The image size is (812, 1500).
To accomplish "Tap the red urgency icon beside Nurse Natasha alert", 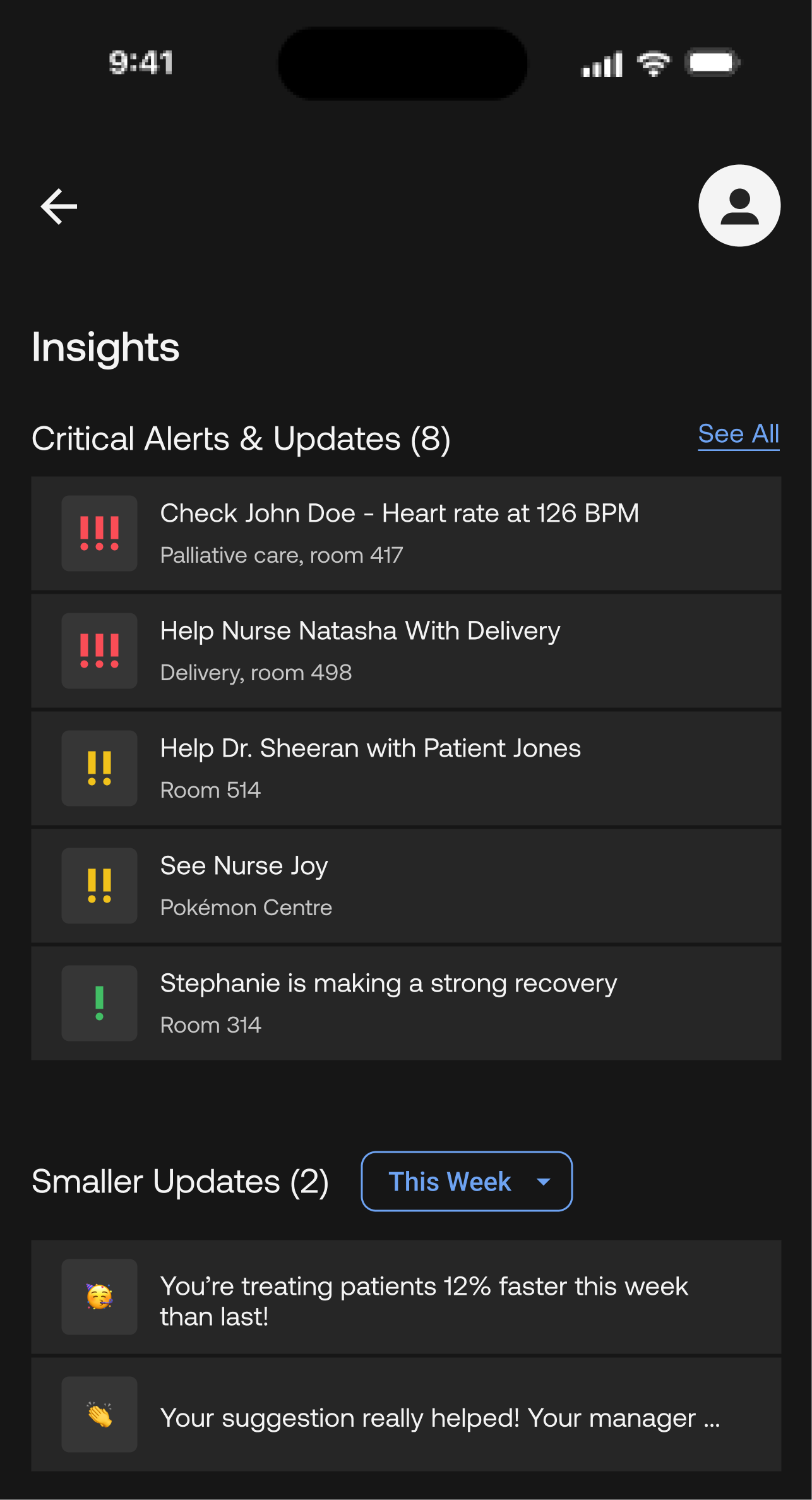I will coord(99,651).
